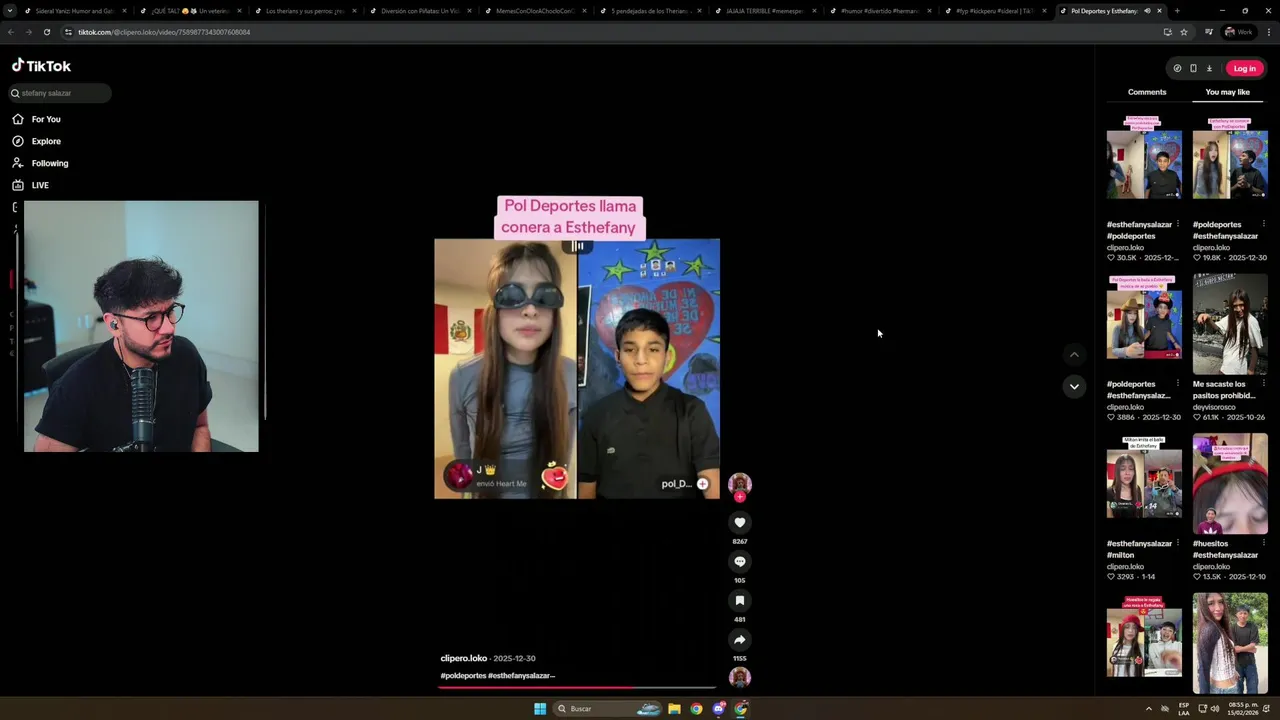Open the #milton recommended video thumbnail
This screenshot has width=1280, height=720.
(1144, 484)
